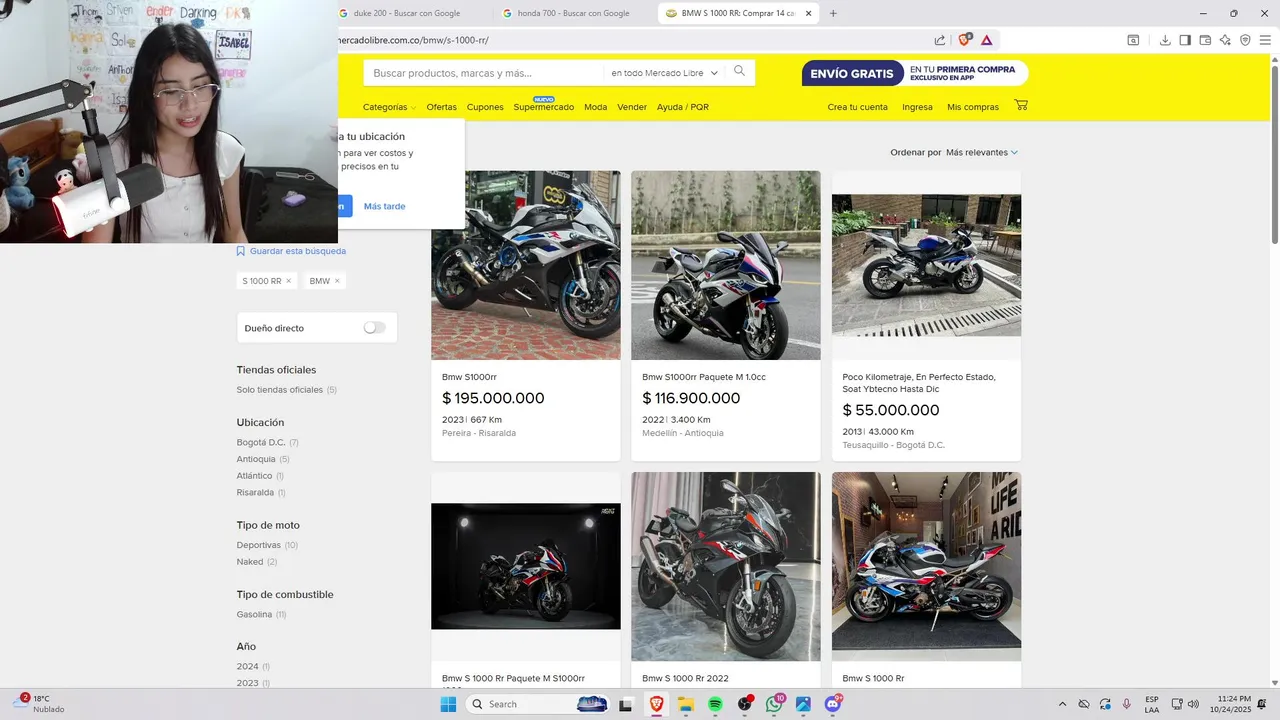Open Cupones in navigation menu
The image size is (1280, 720).
point(485,107)
